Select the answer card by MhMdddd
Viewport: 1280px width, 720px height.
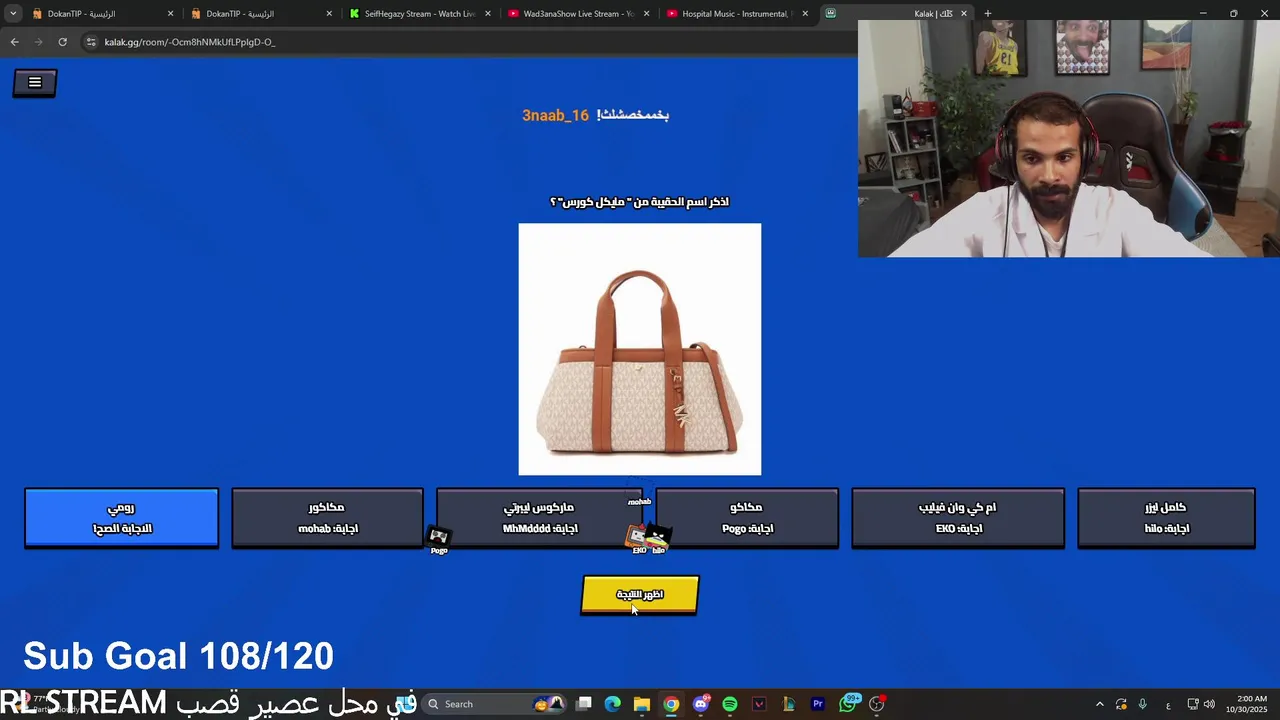coord(540,518)
